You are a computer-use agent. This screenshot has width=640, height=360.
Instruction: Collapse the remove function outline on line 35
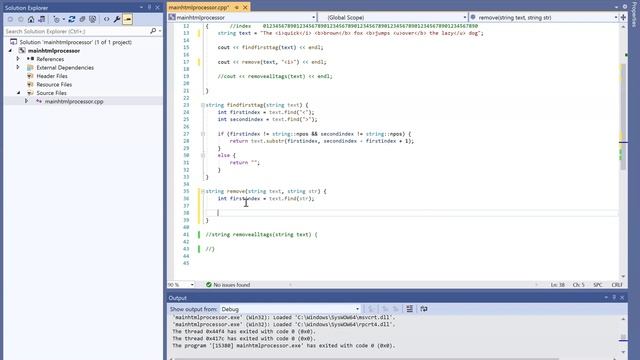click(203, 191)
